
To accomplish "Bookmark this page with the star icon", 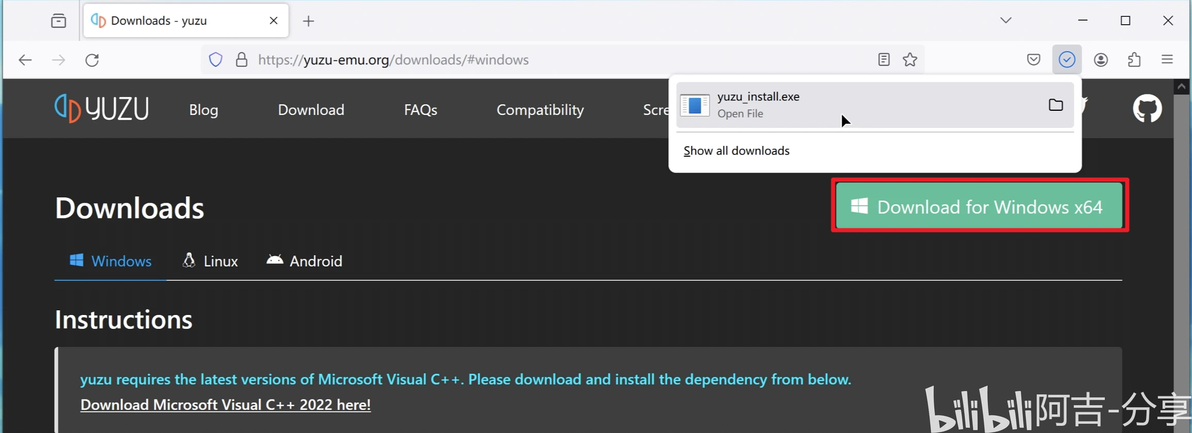I will 910,60.
